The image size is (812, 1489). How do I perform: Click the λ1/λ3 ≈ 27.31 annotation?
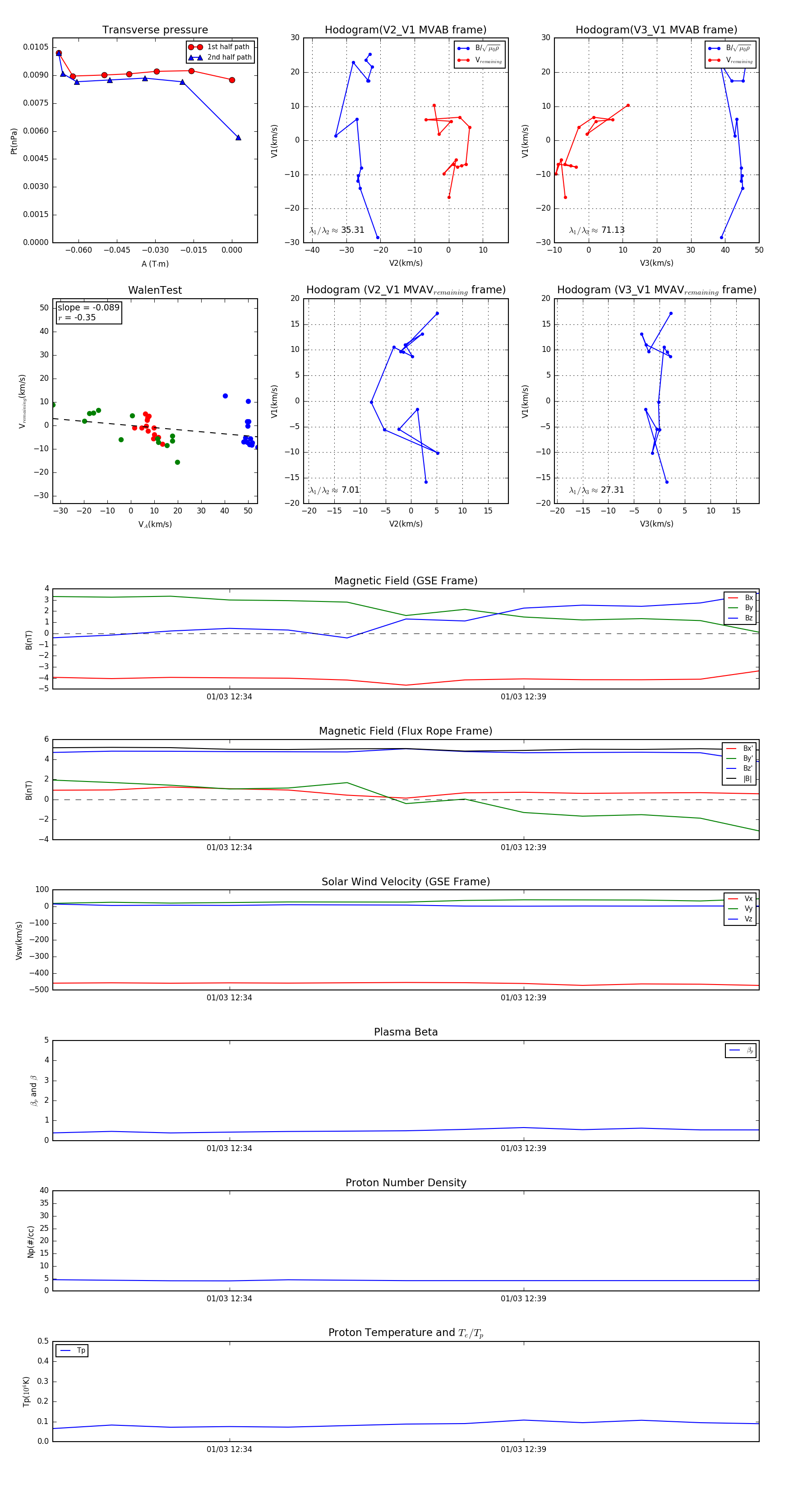click(x=597, y=490)
